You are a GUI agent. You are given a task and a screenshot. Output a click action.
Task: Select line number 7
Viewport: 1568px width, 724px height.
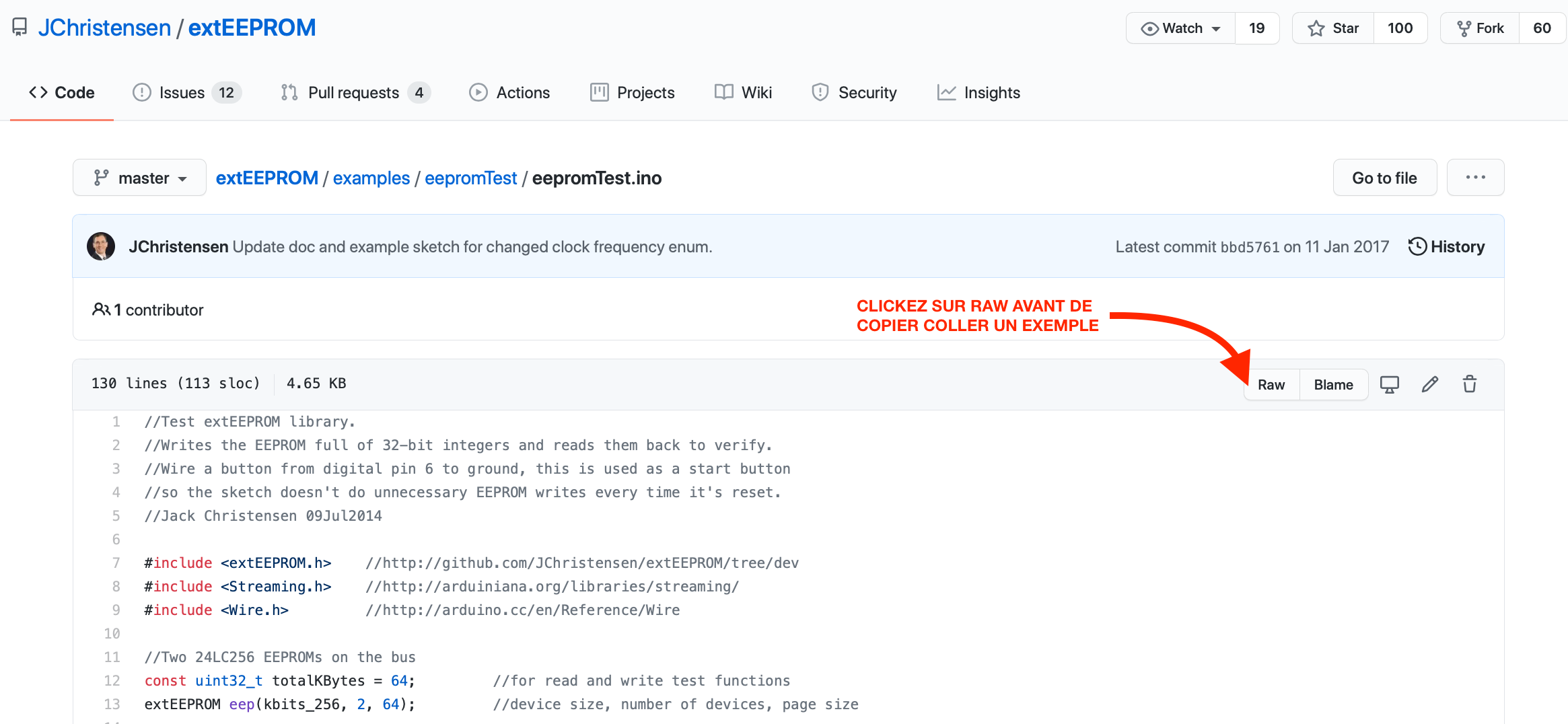116,563
